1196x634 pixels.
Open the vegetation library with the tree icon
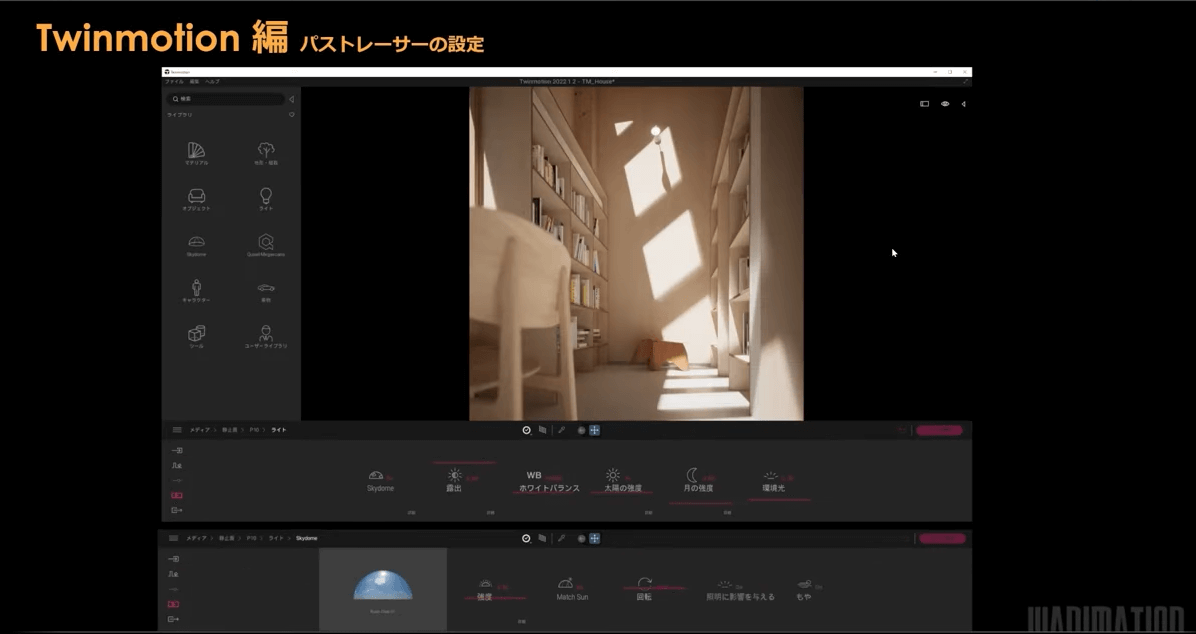(x=265, y=153)
